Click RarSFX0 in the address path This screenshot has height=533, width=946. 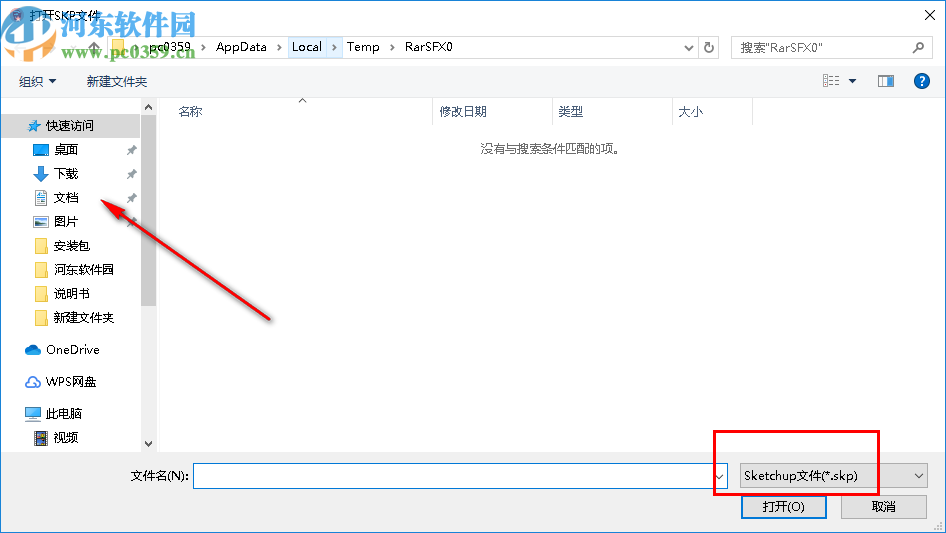point(429,47)
